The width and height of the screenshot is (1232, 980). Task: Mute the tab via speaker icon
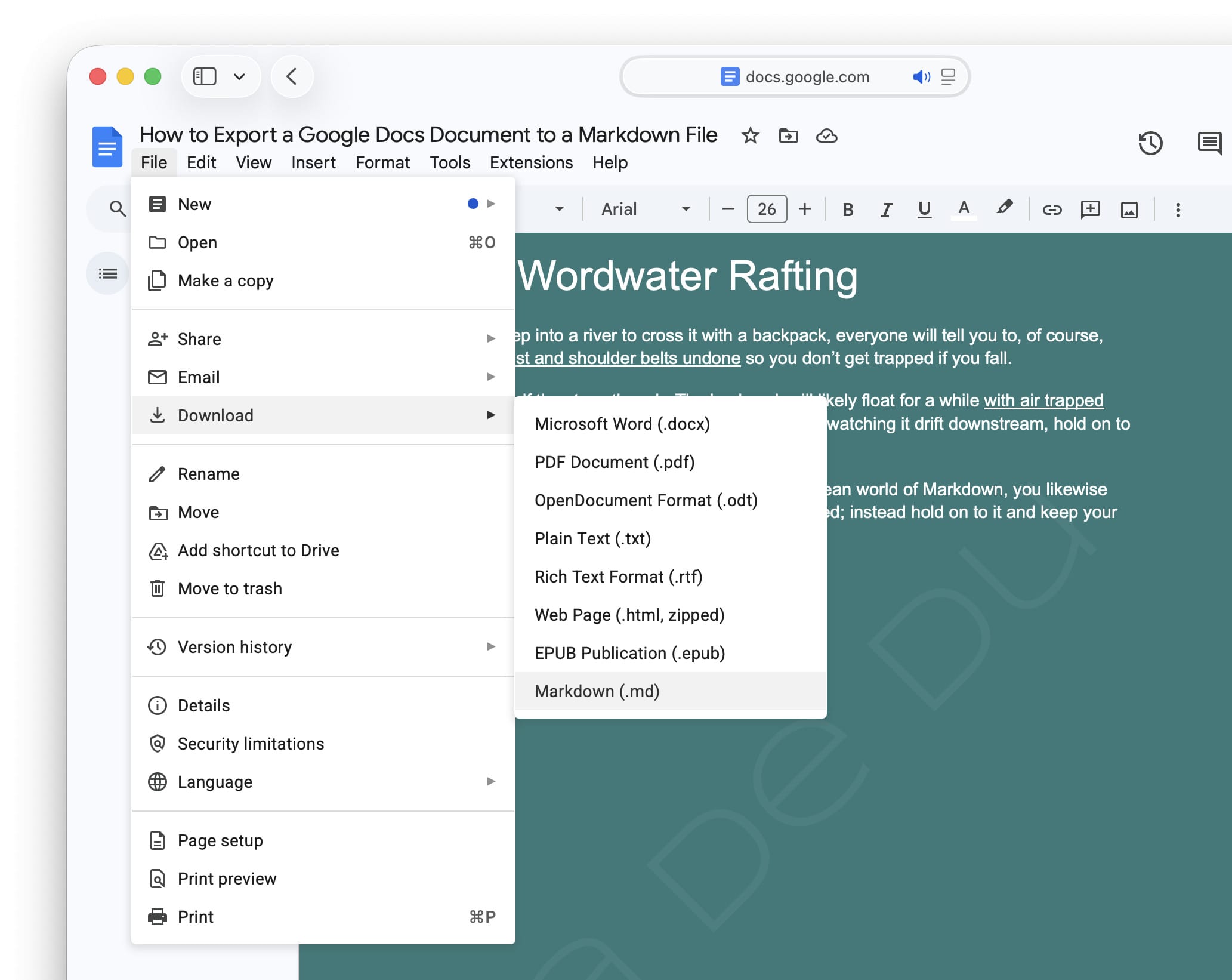[921, 76]
